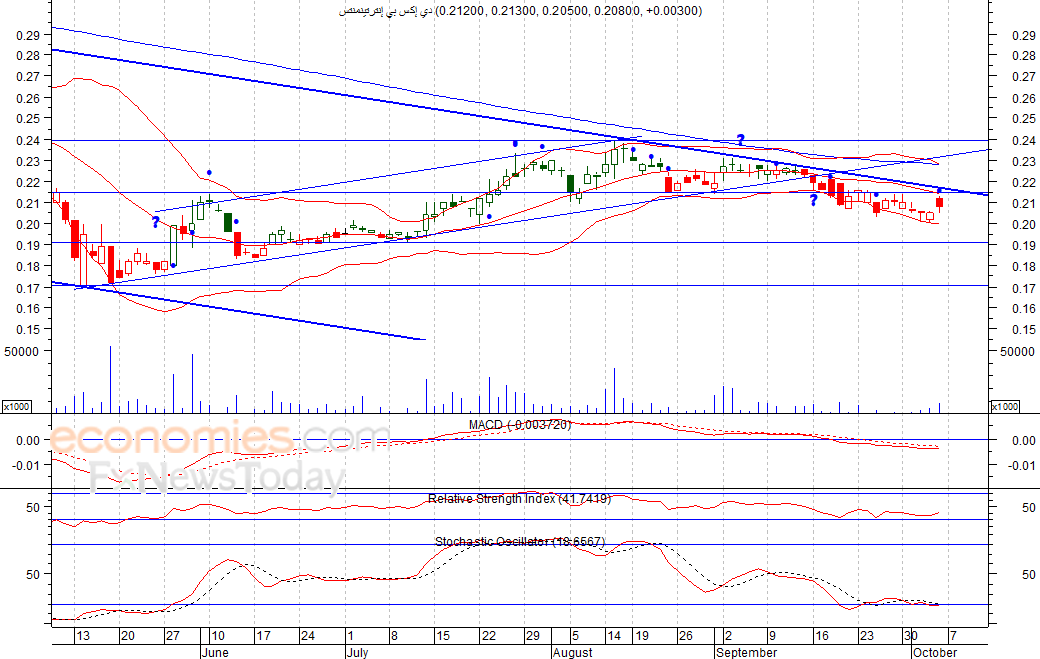Click the date label 26 on time axis
This screenshot has height=659, width=1040.
(685, 636)
